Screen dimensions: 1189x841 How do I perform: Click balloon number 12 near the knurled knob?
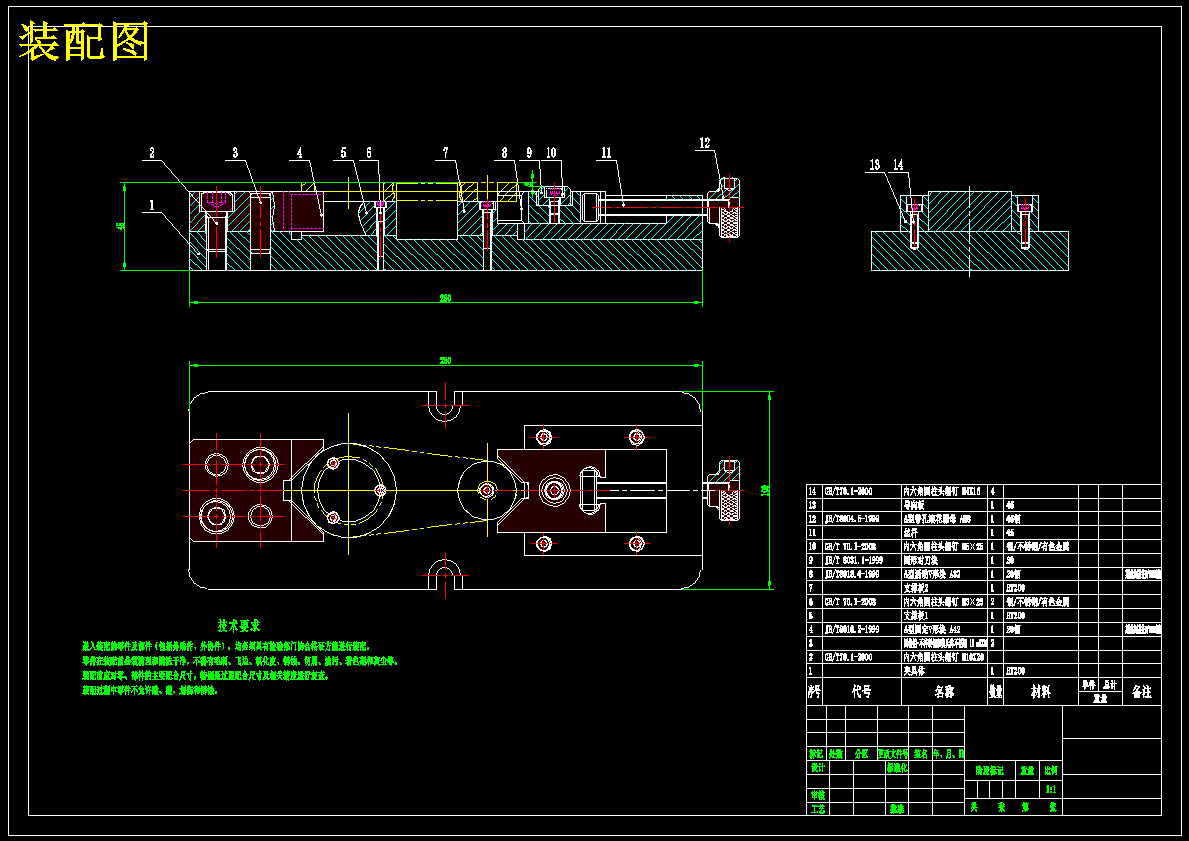pos(704,143)
